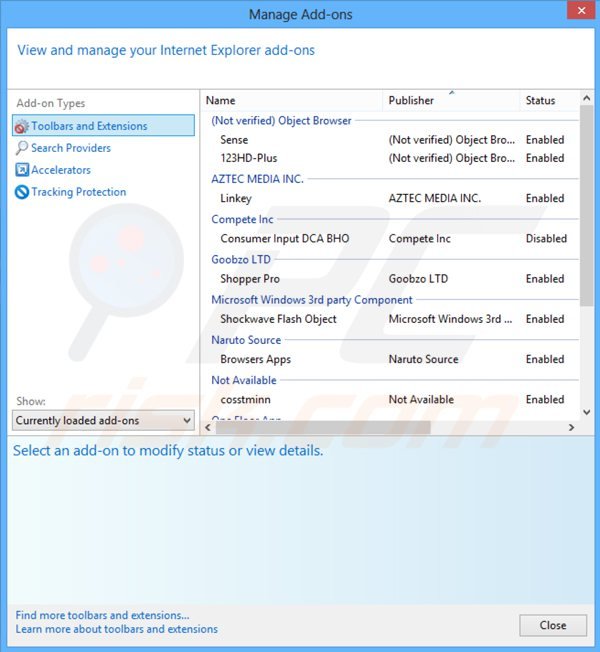The width and height of the screenshot is (600, 652).
Task: Select Toolbars and Extensions add-on type
Action: tap(103, 126)
